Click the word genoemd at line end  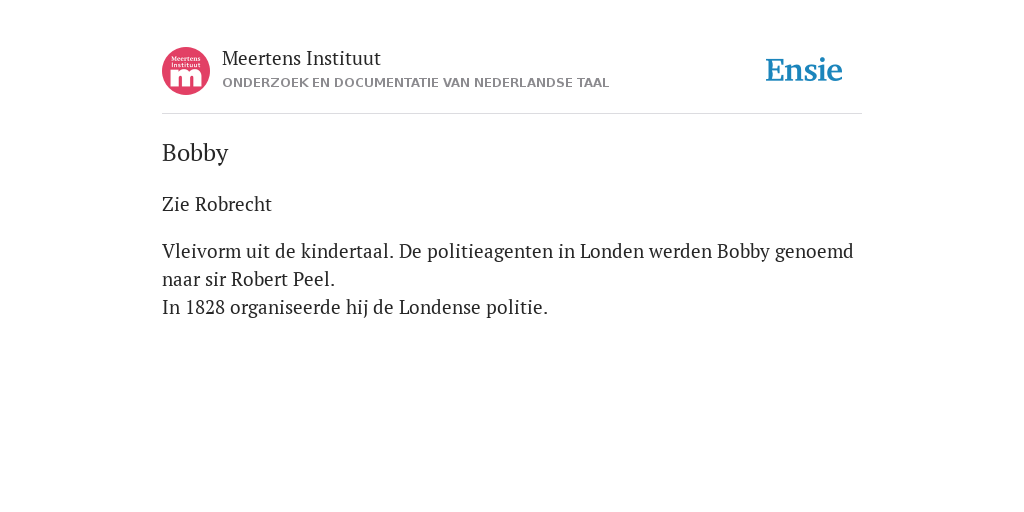coord(814,253)
